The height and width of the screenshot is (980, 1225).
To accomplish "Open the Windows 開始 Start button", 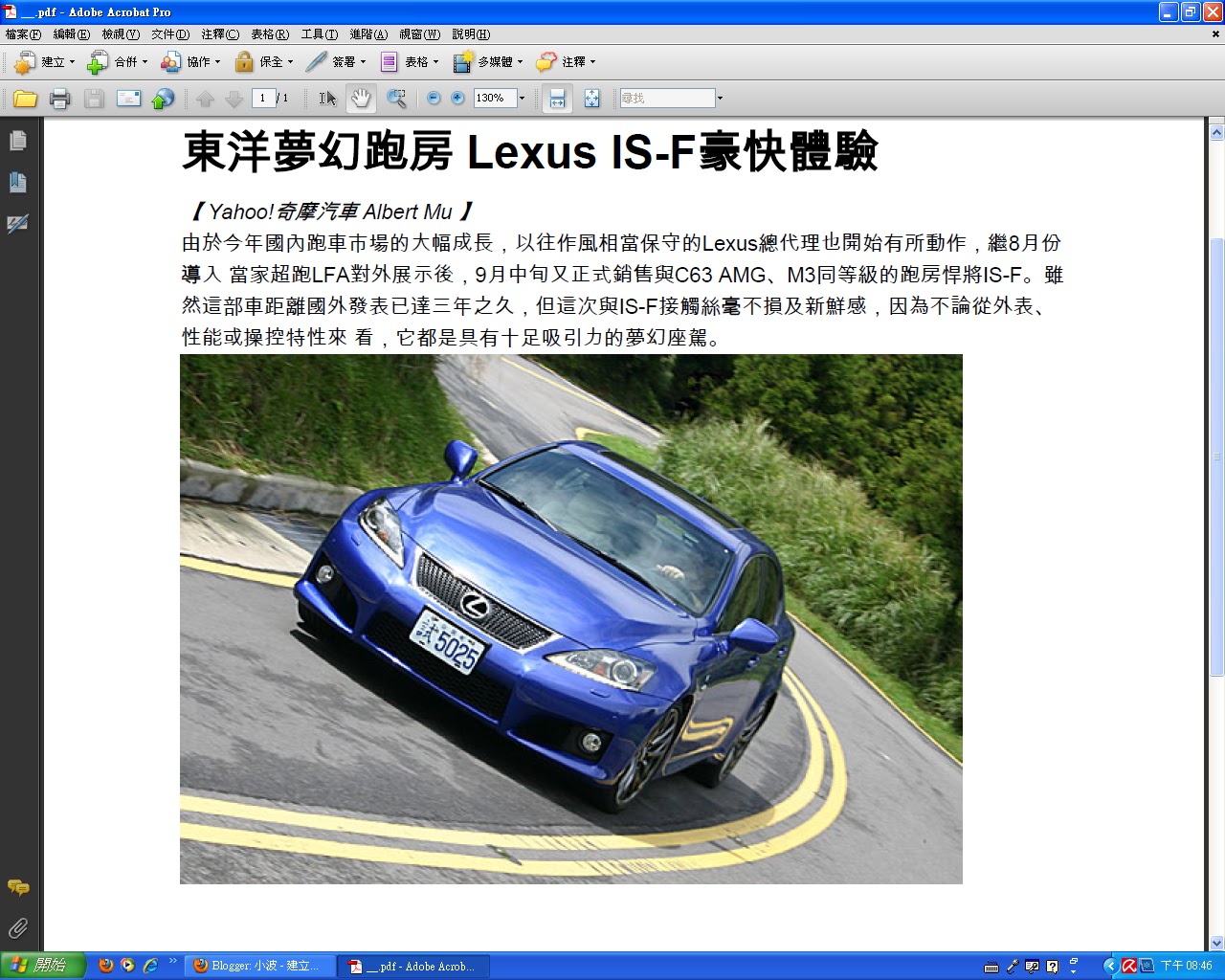I will (x=42, y=966).
